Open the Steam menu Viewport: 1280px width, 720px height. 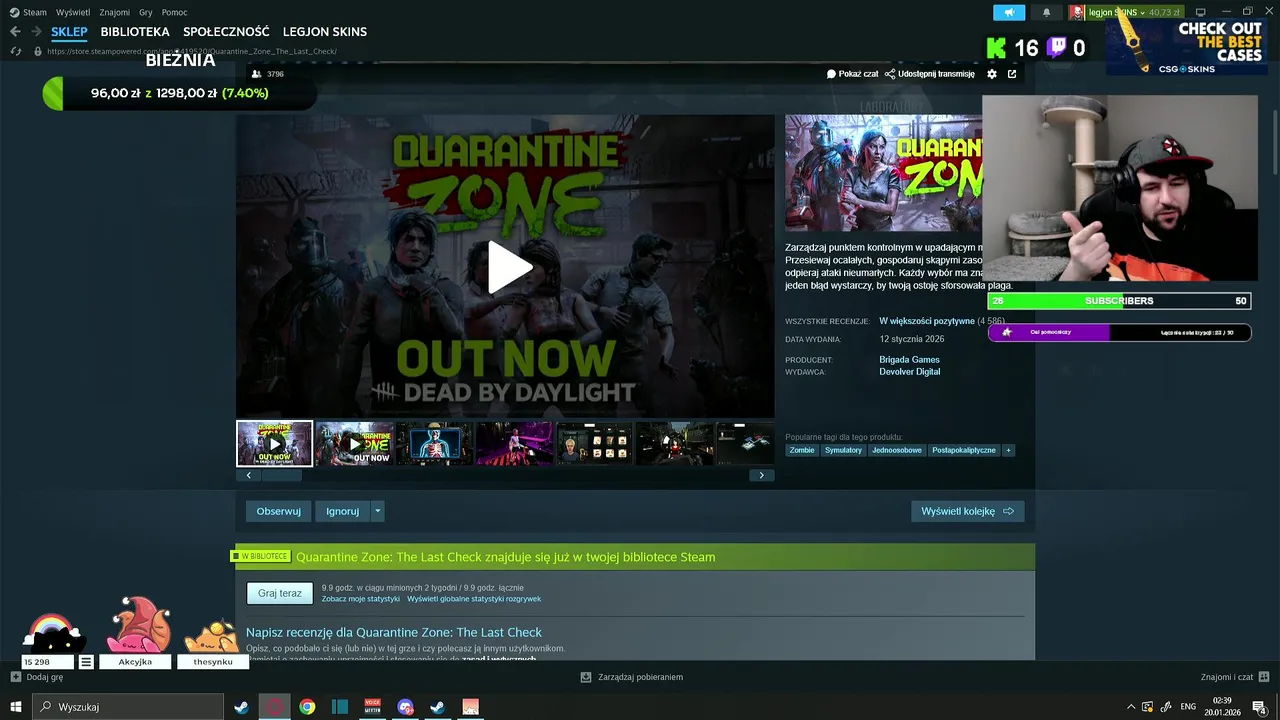tap(28, 12)
